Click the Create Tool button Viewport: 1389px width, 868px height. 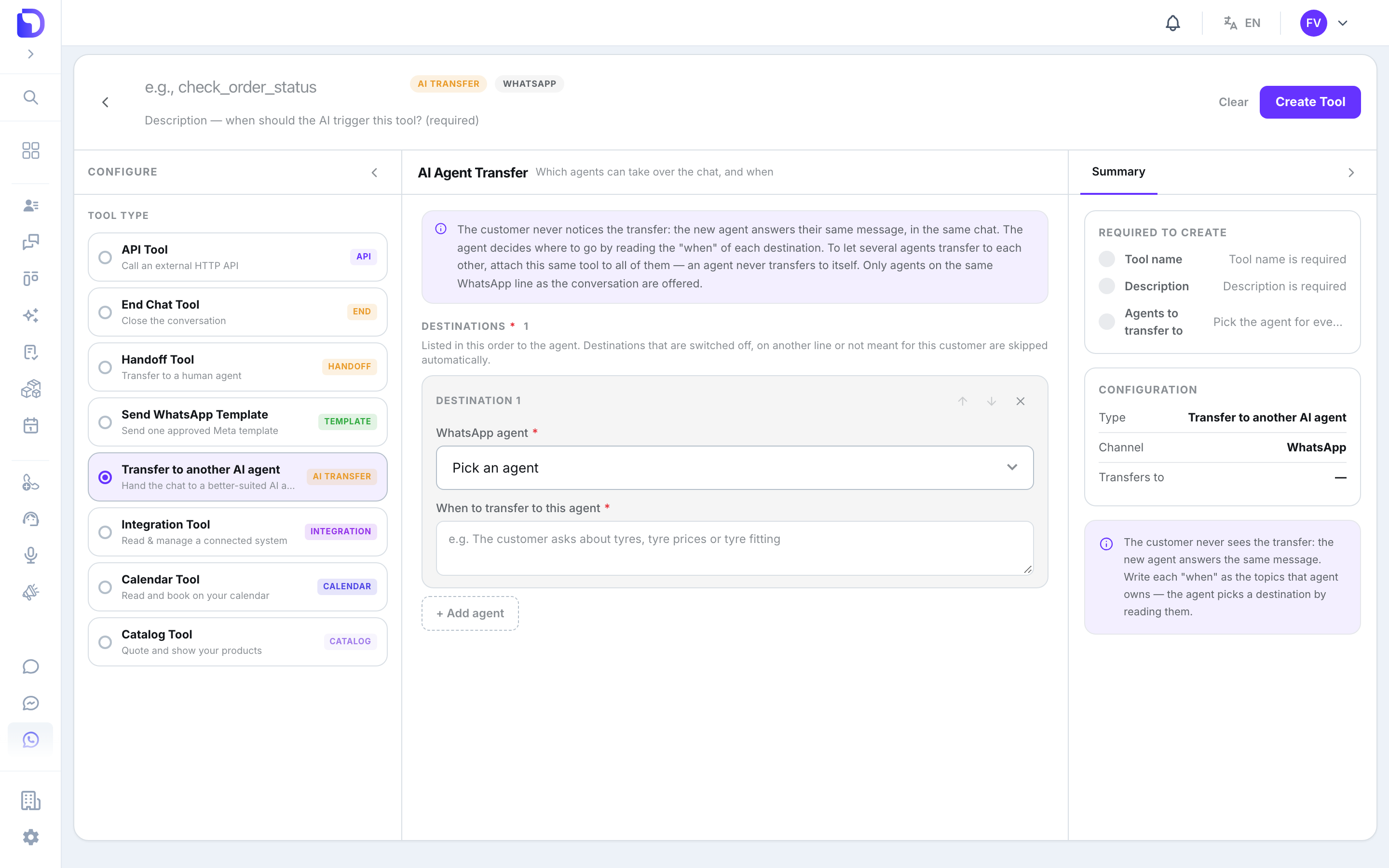[1310, 102]
